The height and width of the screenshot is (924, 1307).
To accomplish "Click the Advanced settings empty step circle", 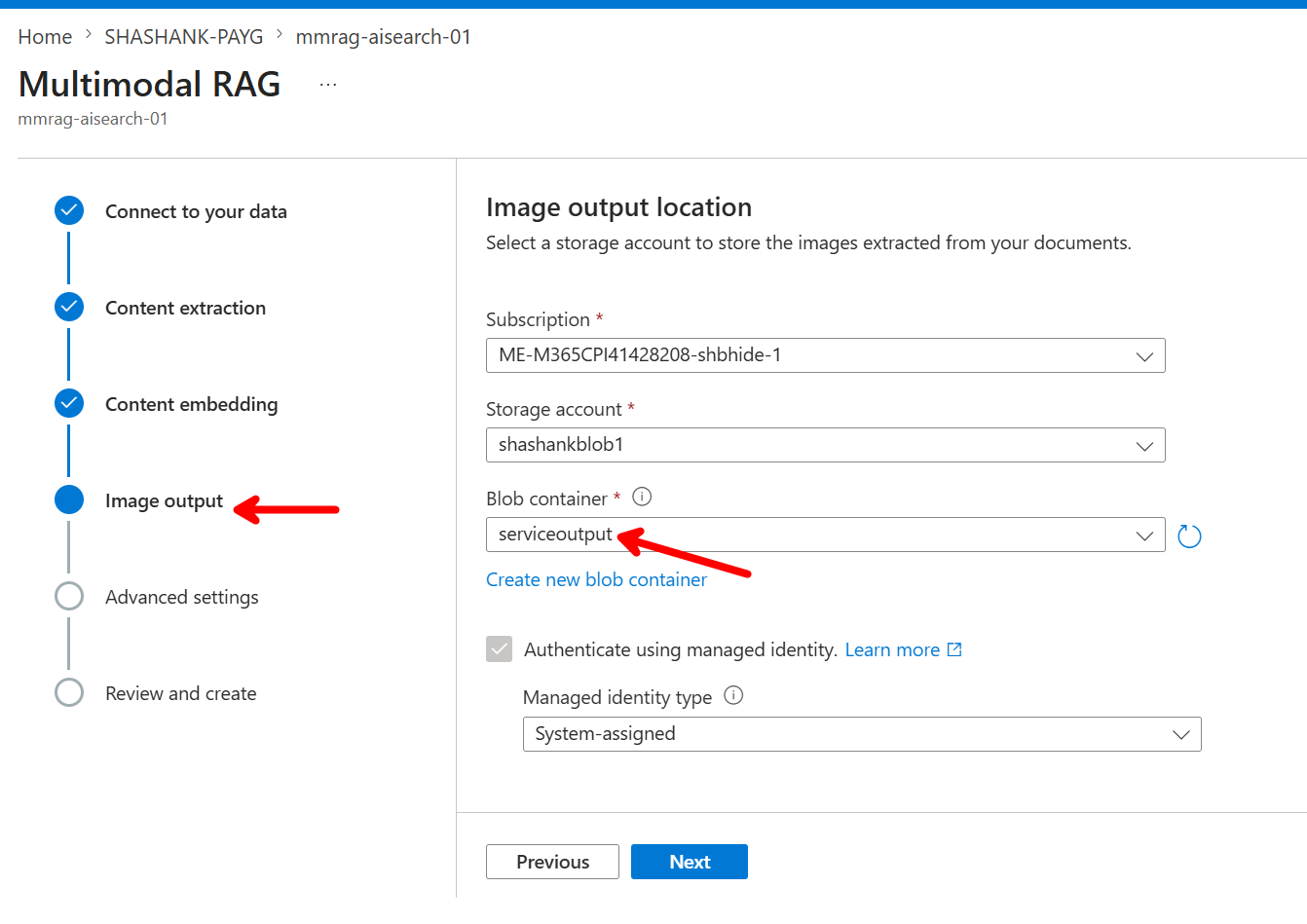I will click(x=69, y=596).
